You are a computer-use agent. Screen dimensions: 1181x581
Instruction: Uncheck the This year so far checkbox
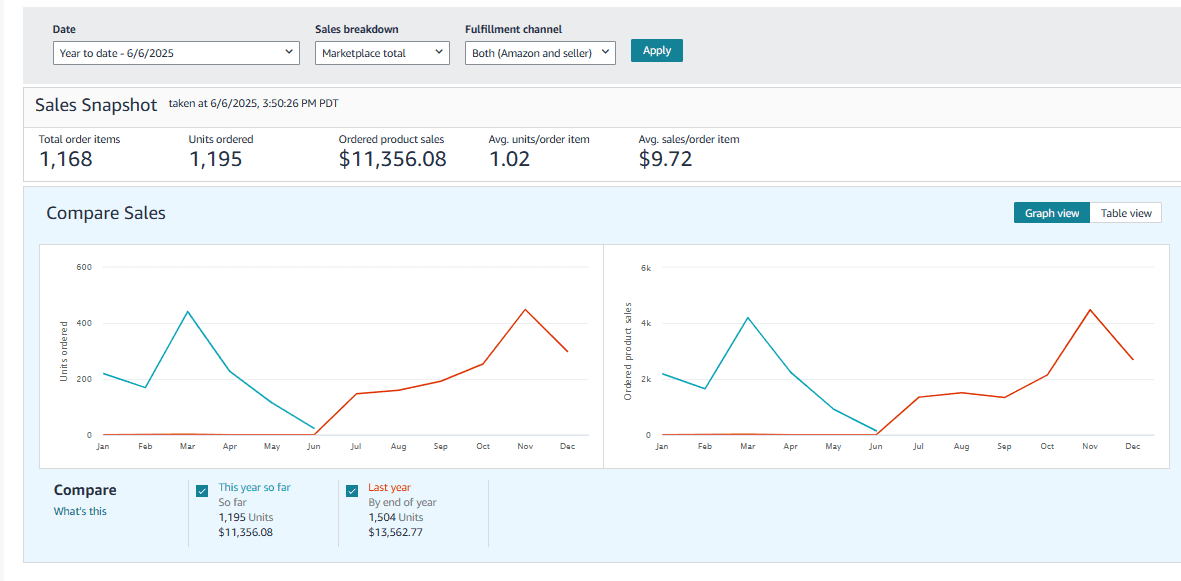(202, 491)
